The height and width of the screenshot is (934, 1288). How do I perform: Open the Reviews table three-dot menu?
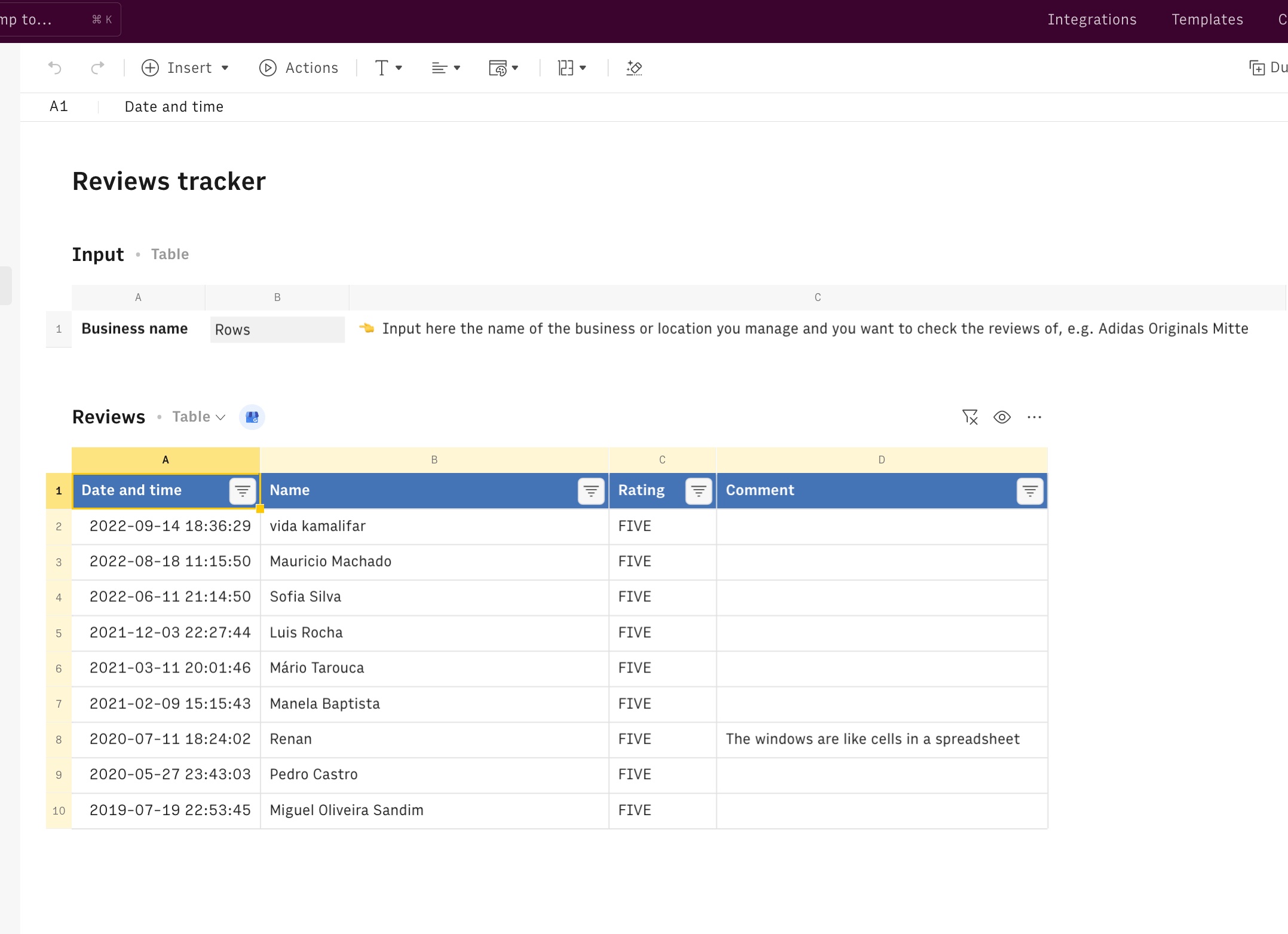(x=1034, y=417)
